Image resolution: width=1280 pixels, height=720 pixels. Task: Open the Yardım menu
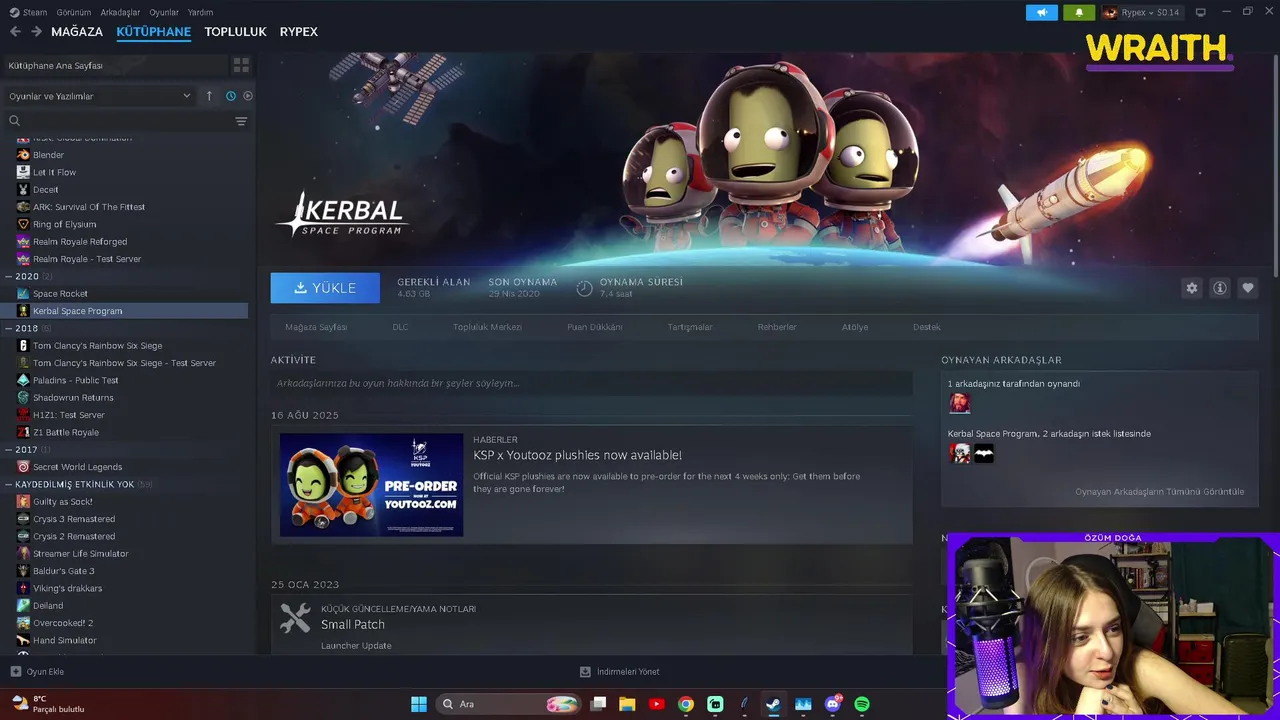pos(200,12)
